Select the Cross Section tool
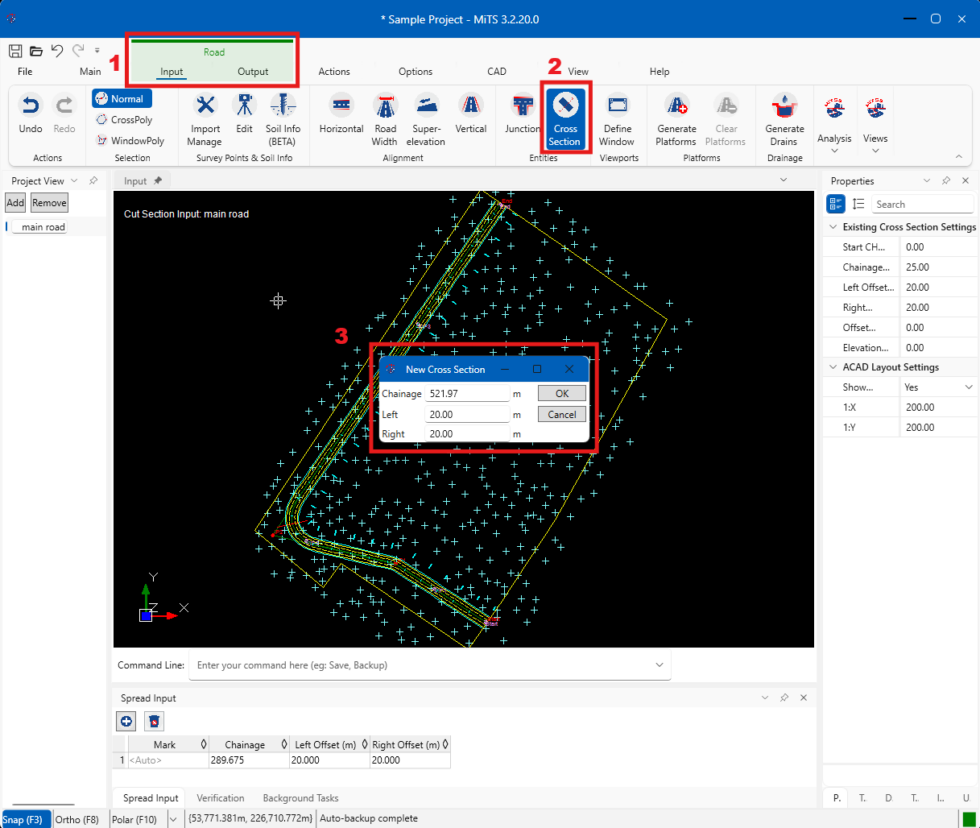Screen dimensions: 980x828 [566, 117]
